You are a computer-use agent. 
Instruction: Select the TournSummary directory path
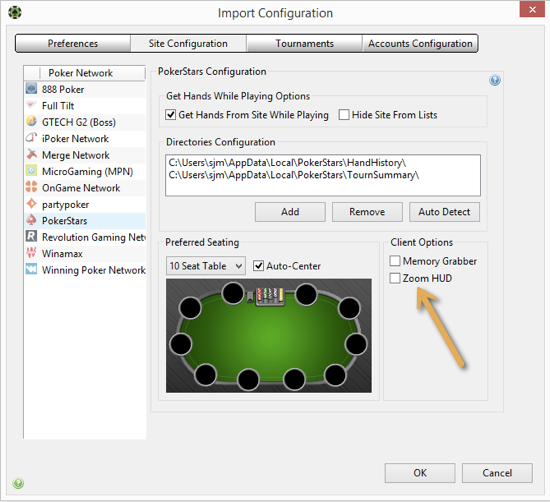click(294, 175)
